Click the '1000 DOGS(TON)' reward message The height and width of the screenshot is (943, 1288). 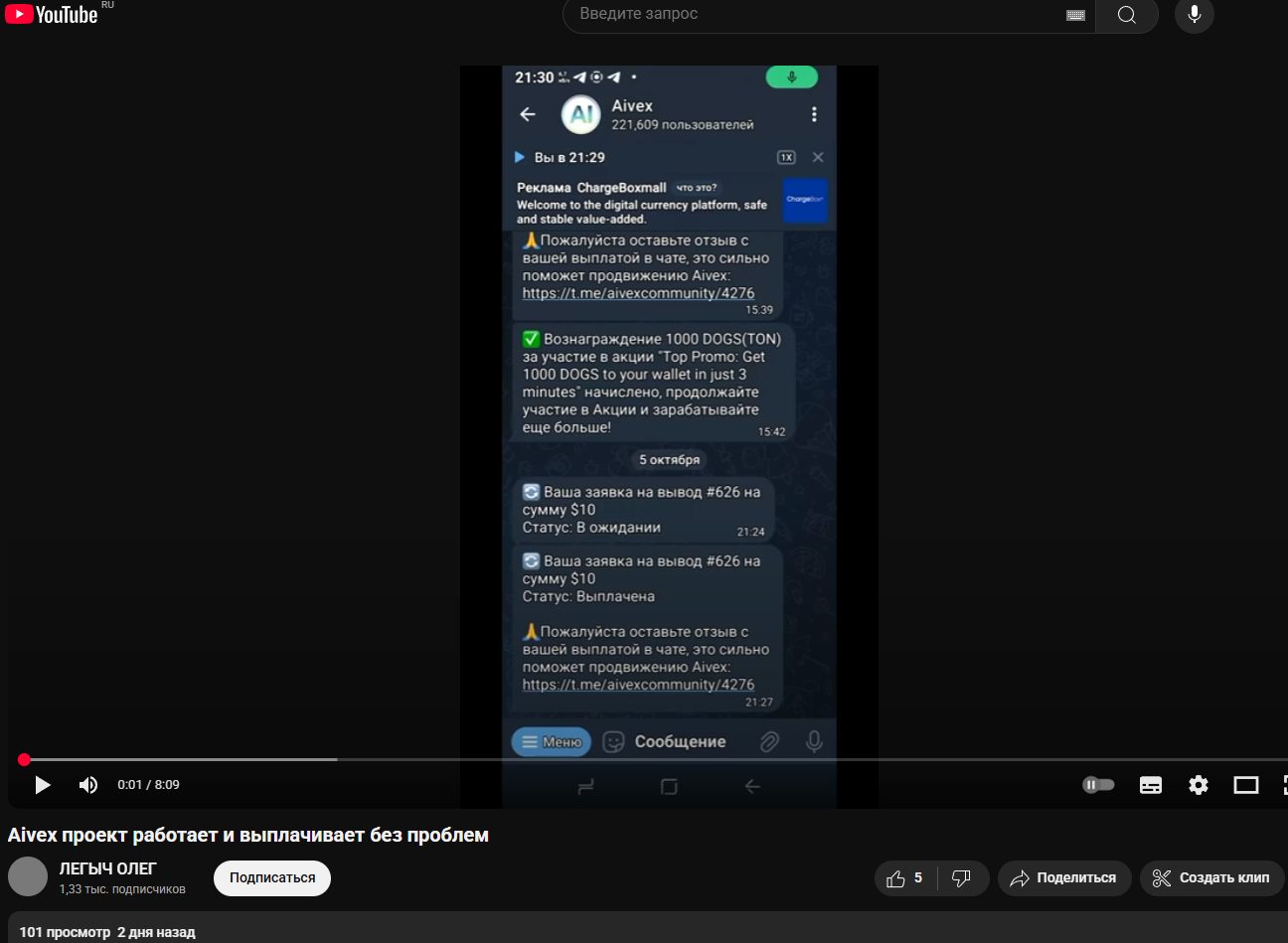tap(653, 383)
